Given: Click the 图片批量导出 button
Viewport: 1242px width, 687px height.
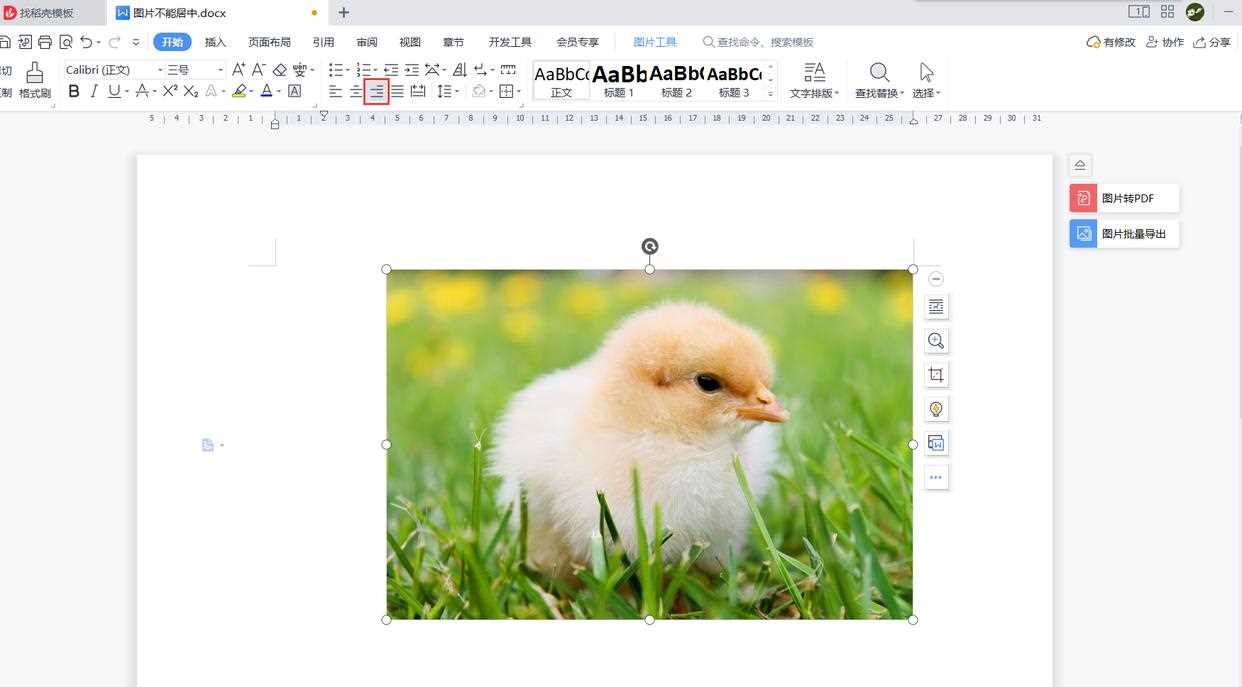Looking at the screenshot, I should 1124,234.
